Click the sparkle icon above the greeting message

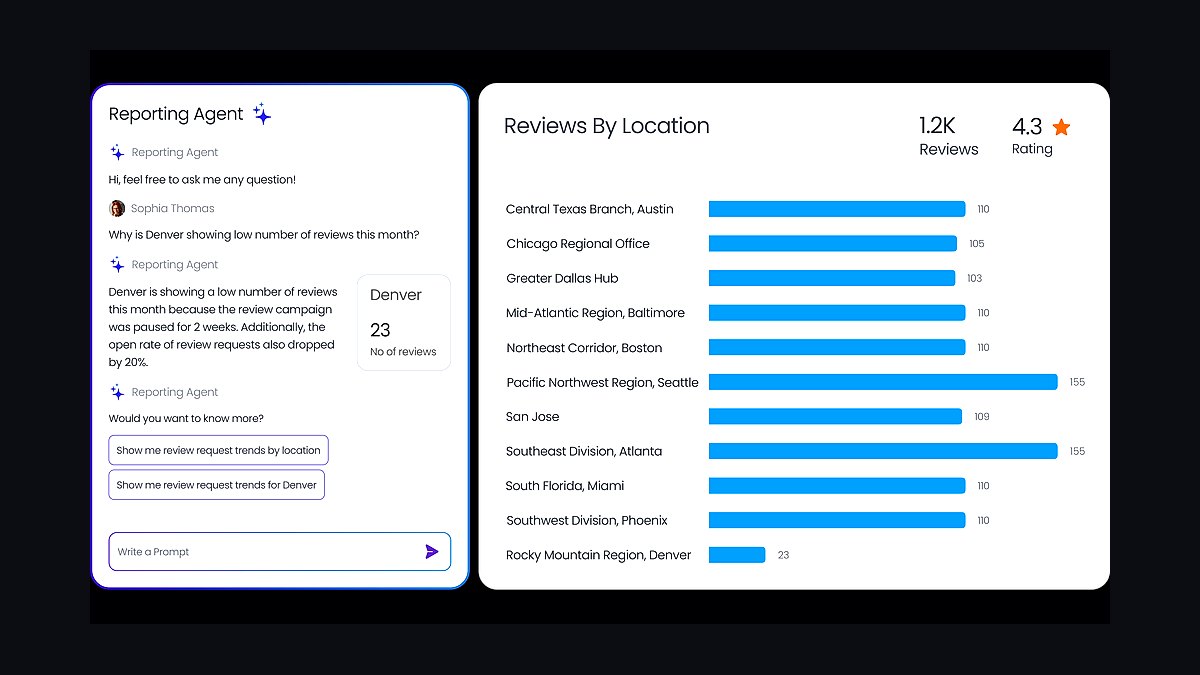(117, 152)
